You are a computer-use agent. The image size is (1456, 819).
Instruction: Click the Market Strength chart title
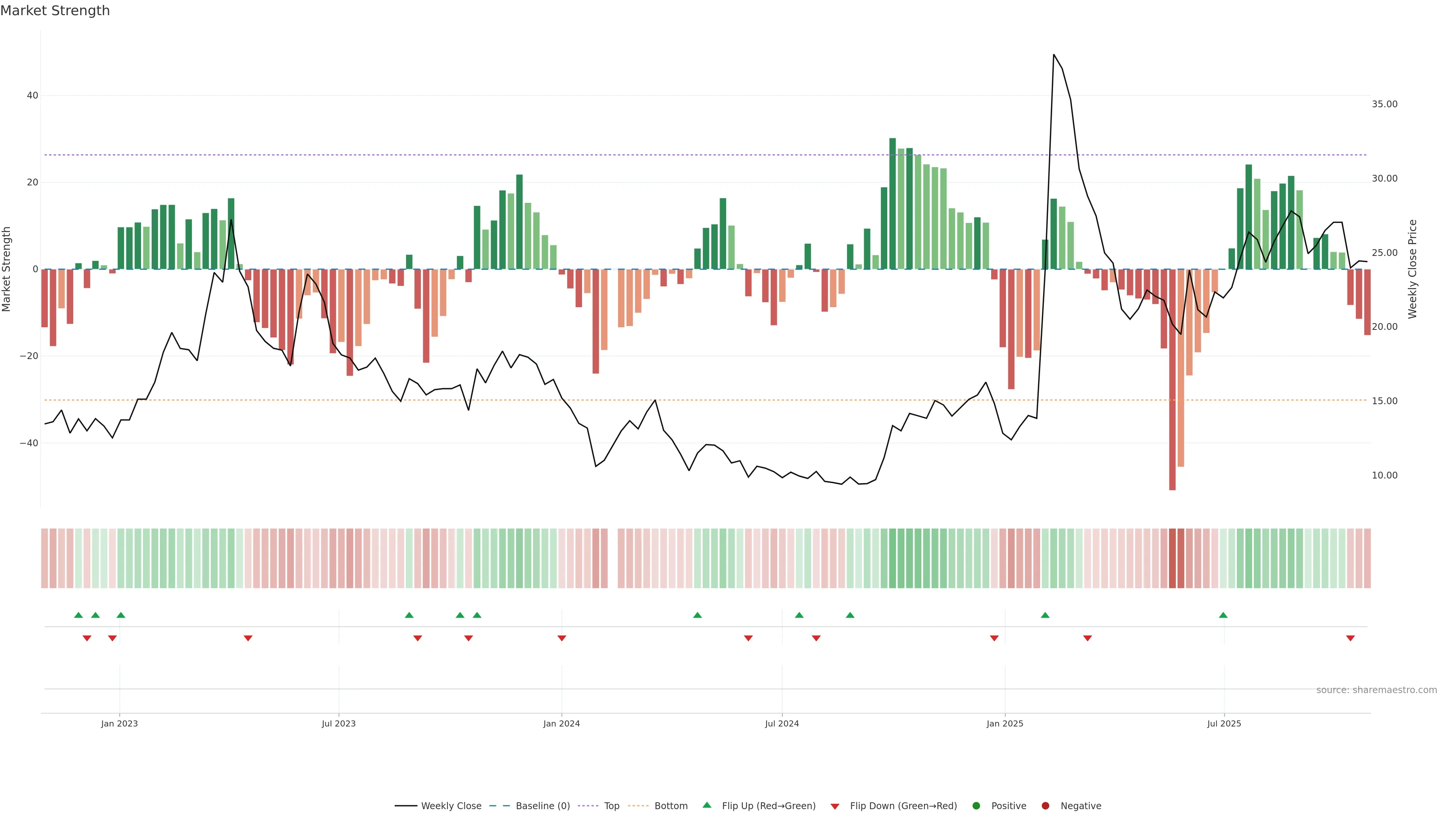pos(55,11)
